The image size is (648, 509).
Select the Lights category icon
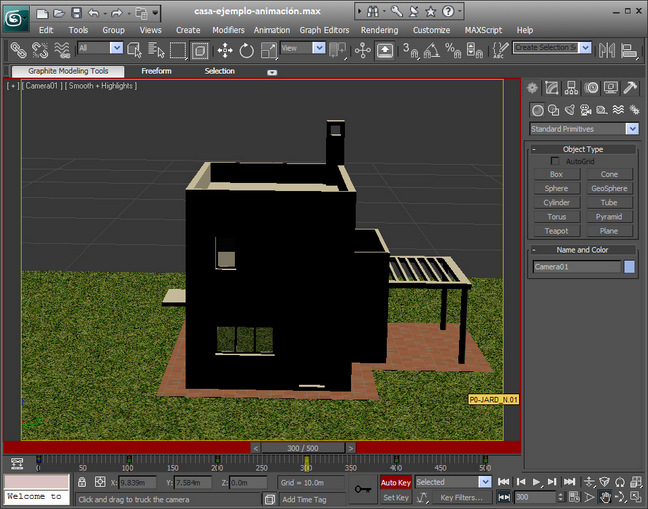point(569,110)
